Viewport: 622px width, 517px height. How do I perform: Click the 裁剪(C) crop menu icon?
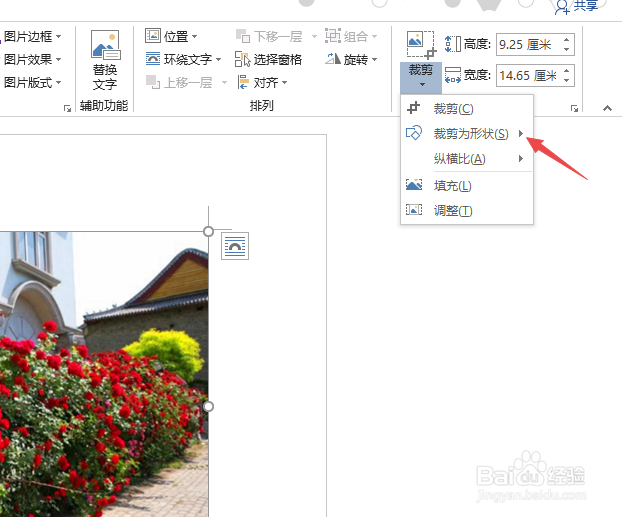click(x=413, y=108)
